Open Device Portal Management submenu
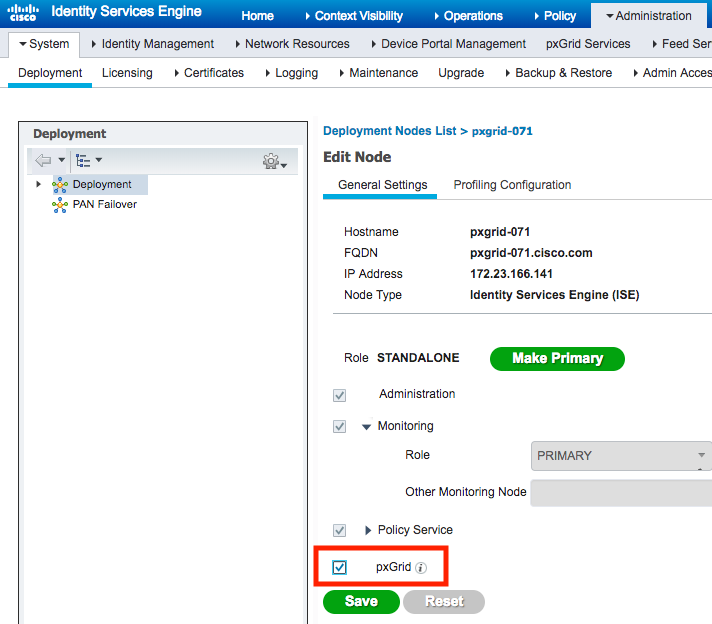Image resolution: width=712 pixels, height=624 pixels. pos(448,44)
